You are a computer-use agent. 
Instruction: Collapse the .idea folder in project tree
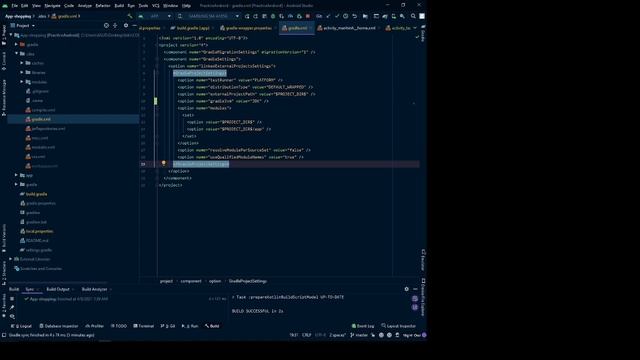pyautogui.click(x=17, y=53)
